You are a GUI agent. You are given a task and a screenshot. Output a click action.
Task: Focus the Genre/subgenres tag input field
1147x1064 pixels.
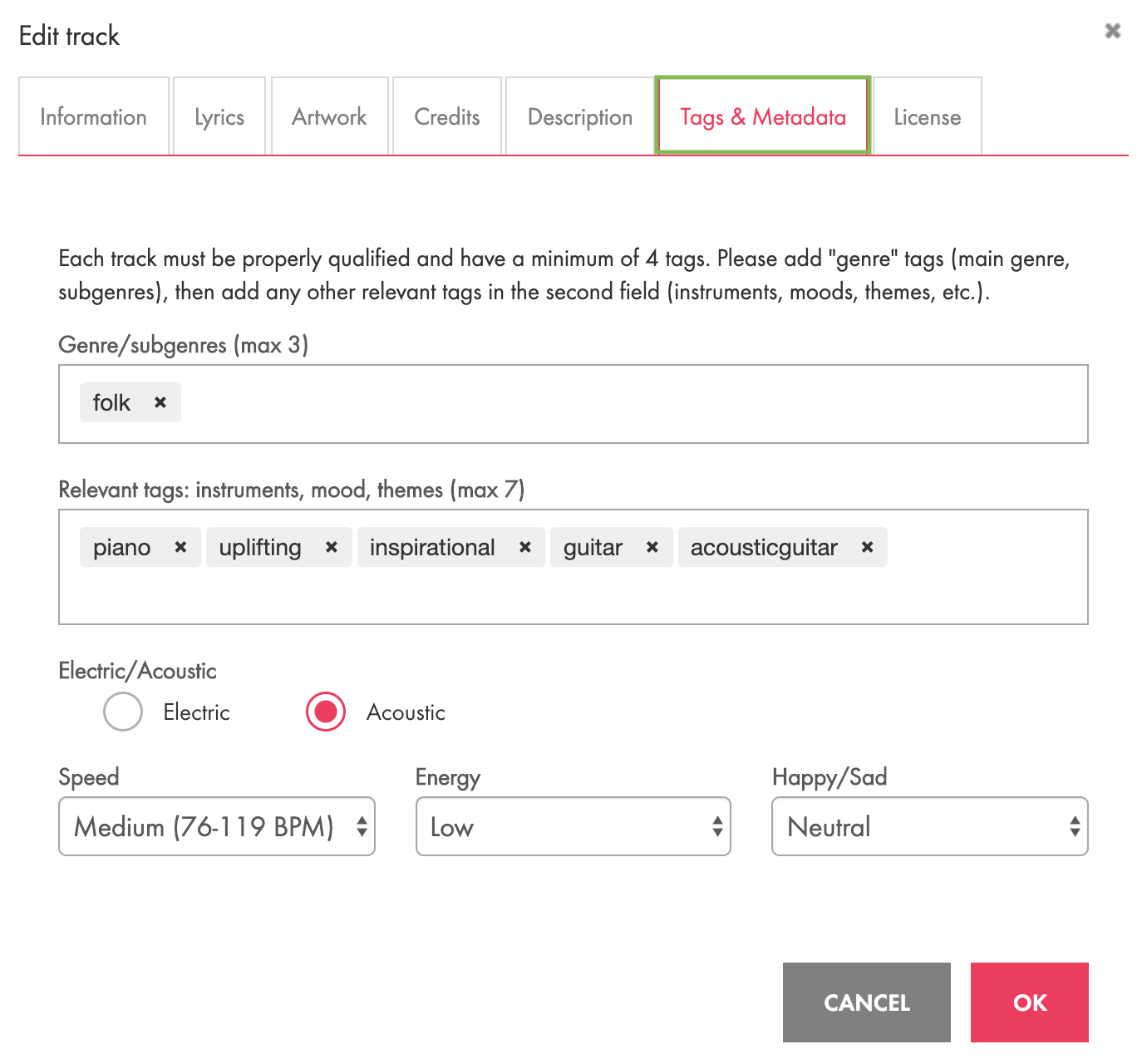pos(632,404)
